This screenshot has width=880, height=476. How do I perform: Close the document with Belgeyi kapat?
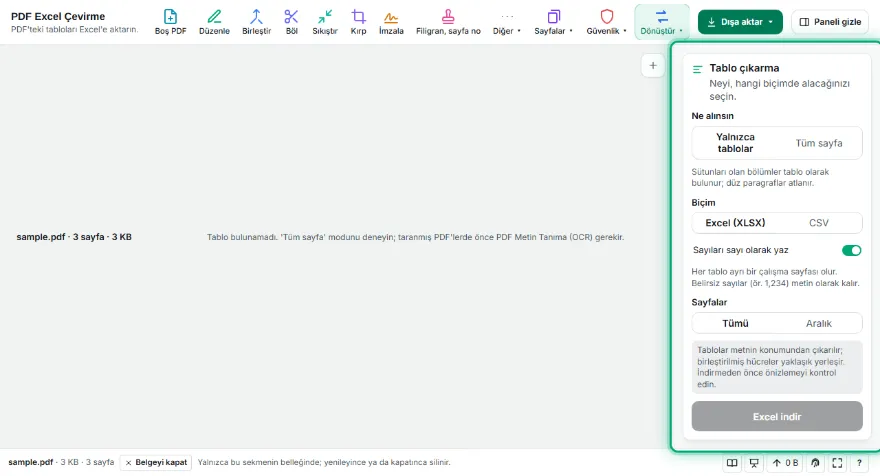click(155, 463)
